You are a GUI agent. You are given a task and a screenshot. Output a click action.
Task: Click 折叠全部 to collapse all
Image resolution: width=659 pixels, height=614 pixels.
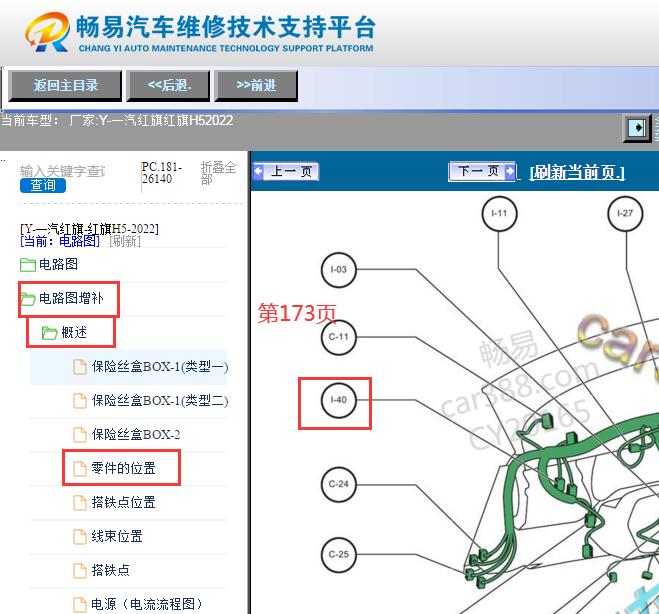[x=218, y=173]
